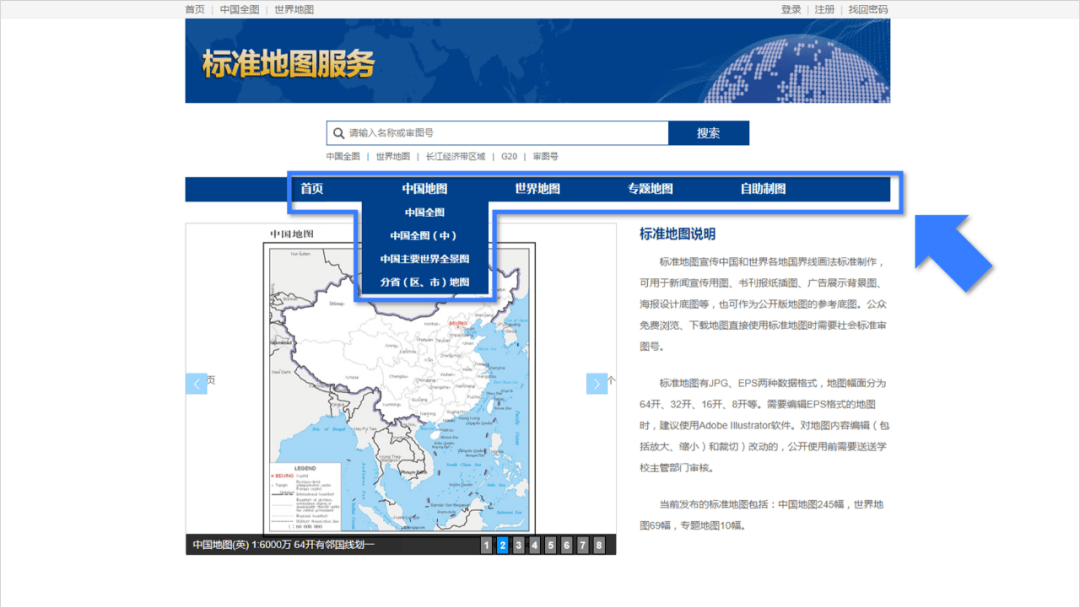Screen dimensions: 1080x608
Task: Choose 分省（区、市）地图 dropdown entry
Action: click(x=424, y=282)
